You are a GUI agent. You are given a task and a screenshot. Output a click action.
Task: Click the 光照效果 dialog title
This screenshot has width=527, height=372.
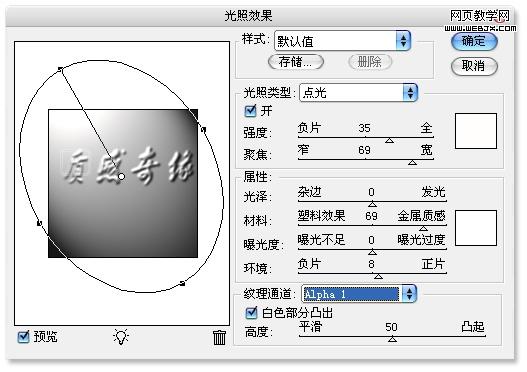[x=248, y=15]
